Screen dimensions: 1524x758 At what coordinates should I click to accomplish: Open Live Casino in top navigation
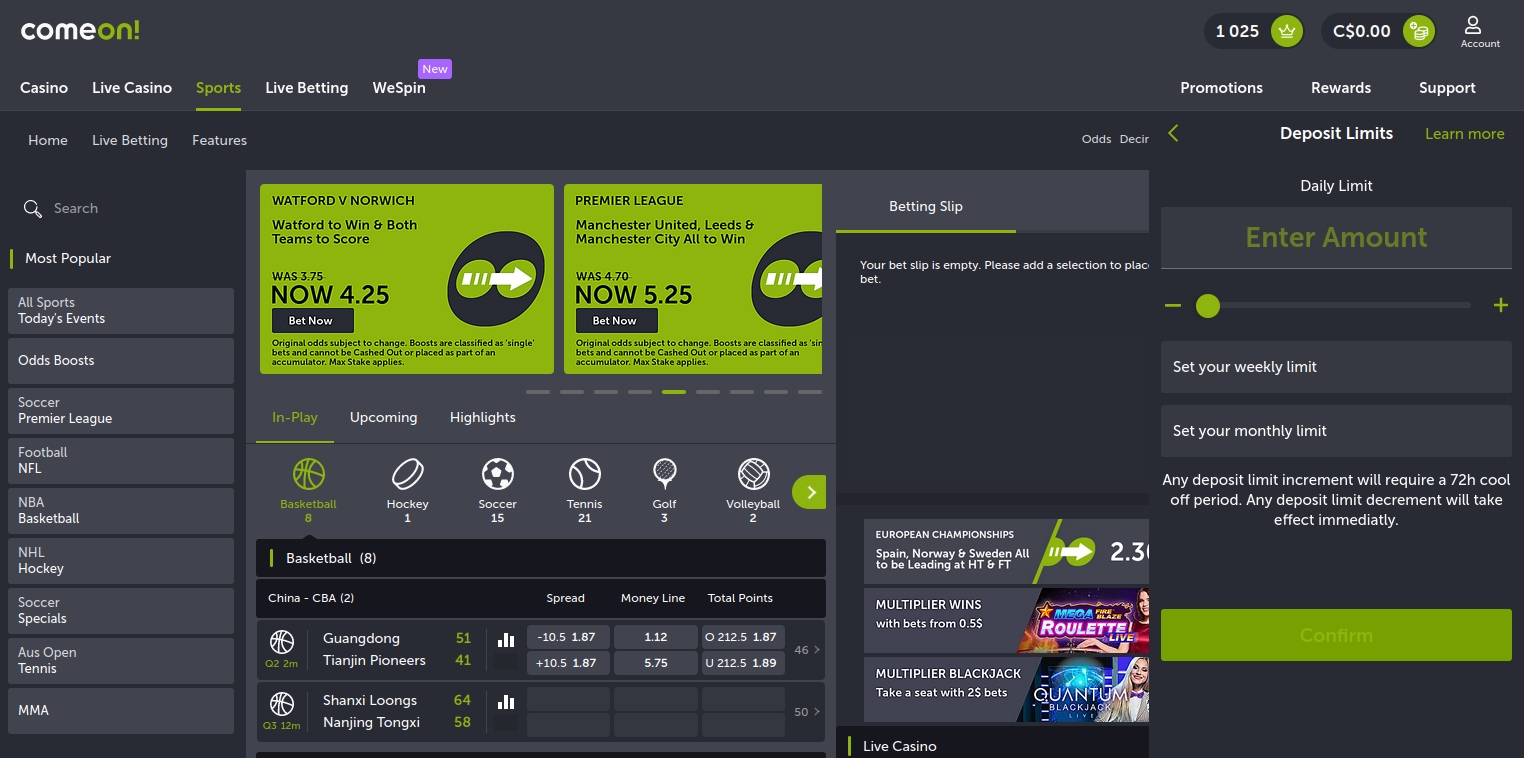tap(132, 88)
